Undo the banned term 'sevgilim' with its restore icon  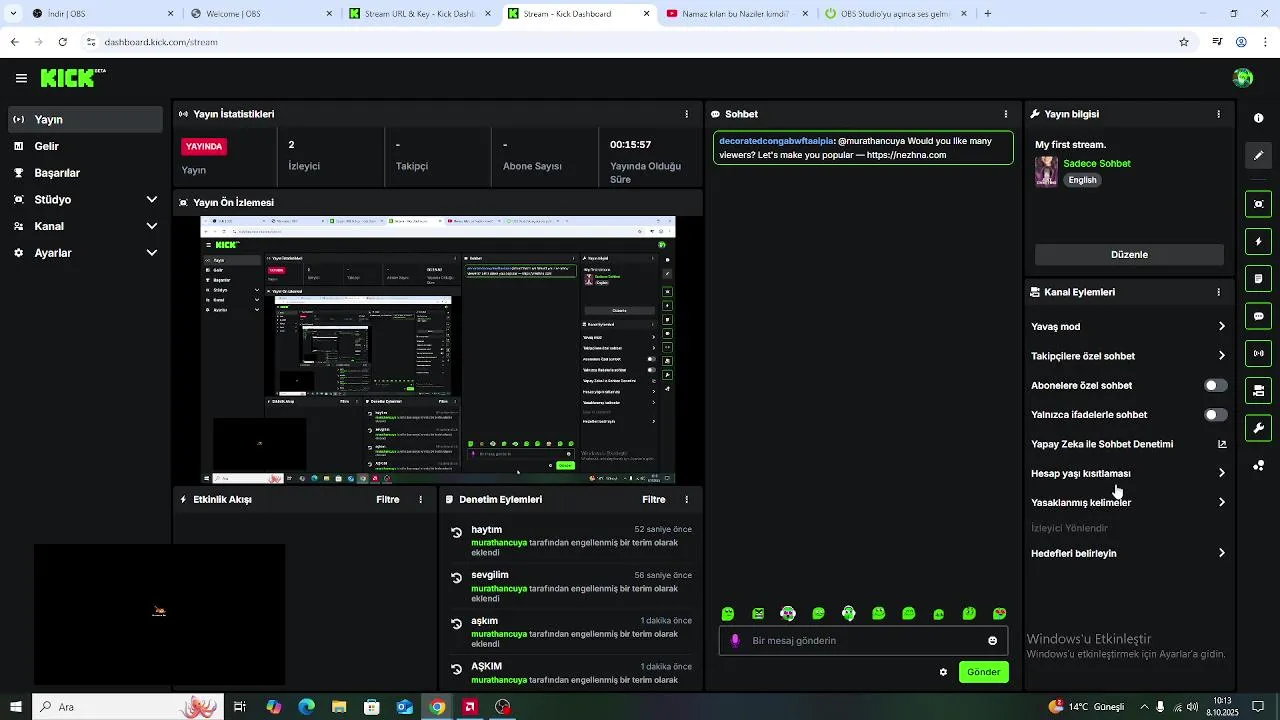point(457,578)
